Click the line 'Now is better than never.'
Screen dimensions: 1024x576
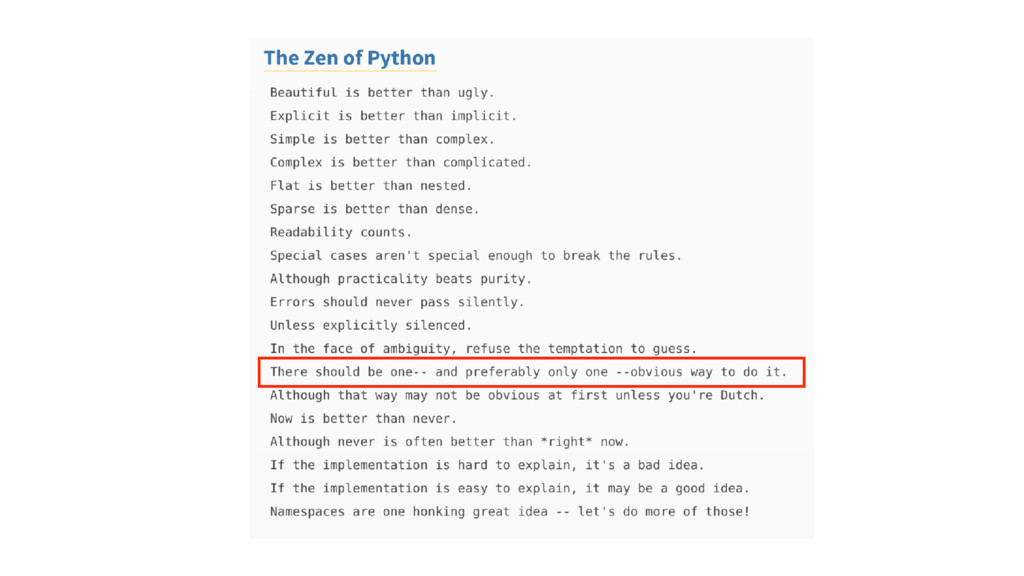tap(363, 419)
